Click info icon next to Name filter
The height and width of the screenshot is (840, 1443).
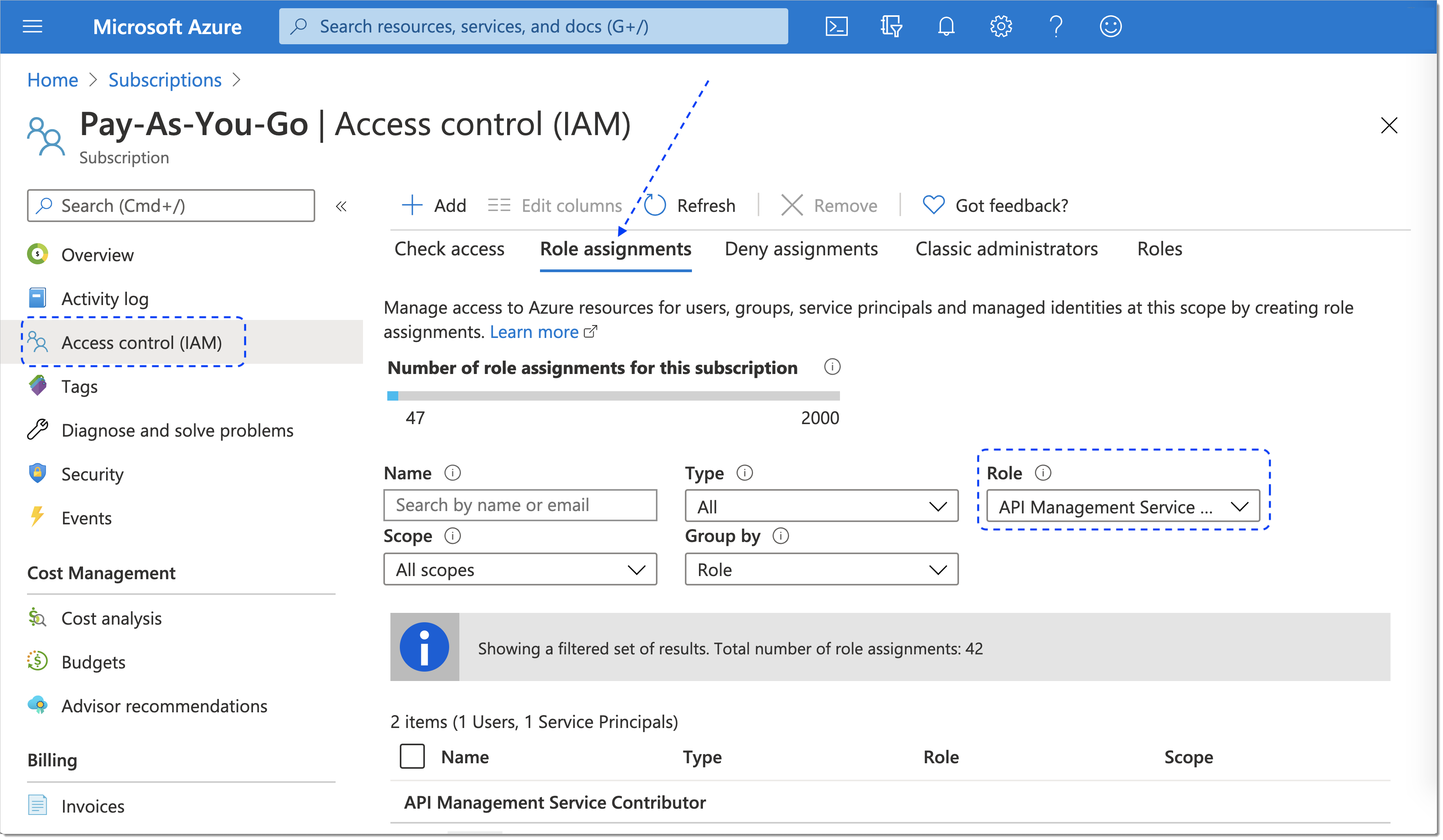[x=452, y=473]
